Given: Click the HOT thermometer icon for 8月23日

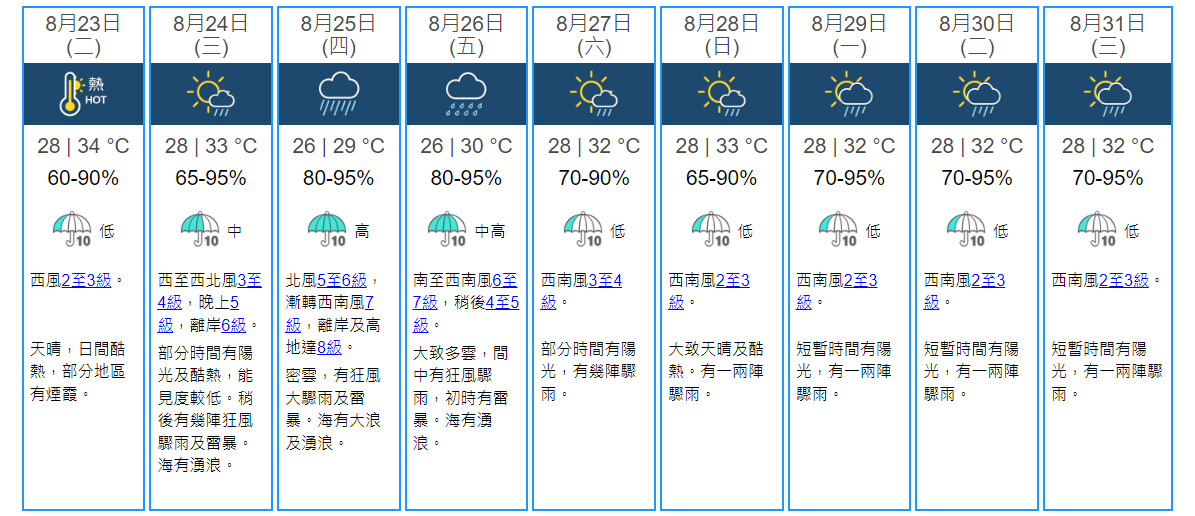Looking at the screenshot, I should point(83,94).
